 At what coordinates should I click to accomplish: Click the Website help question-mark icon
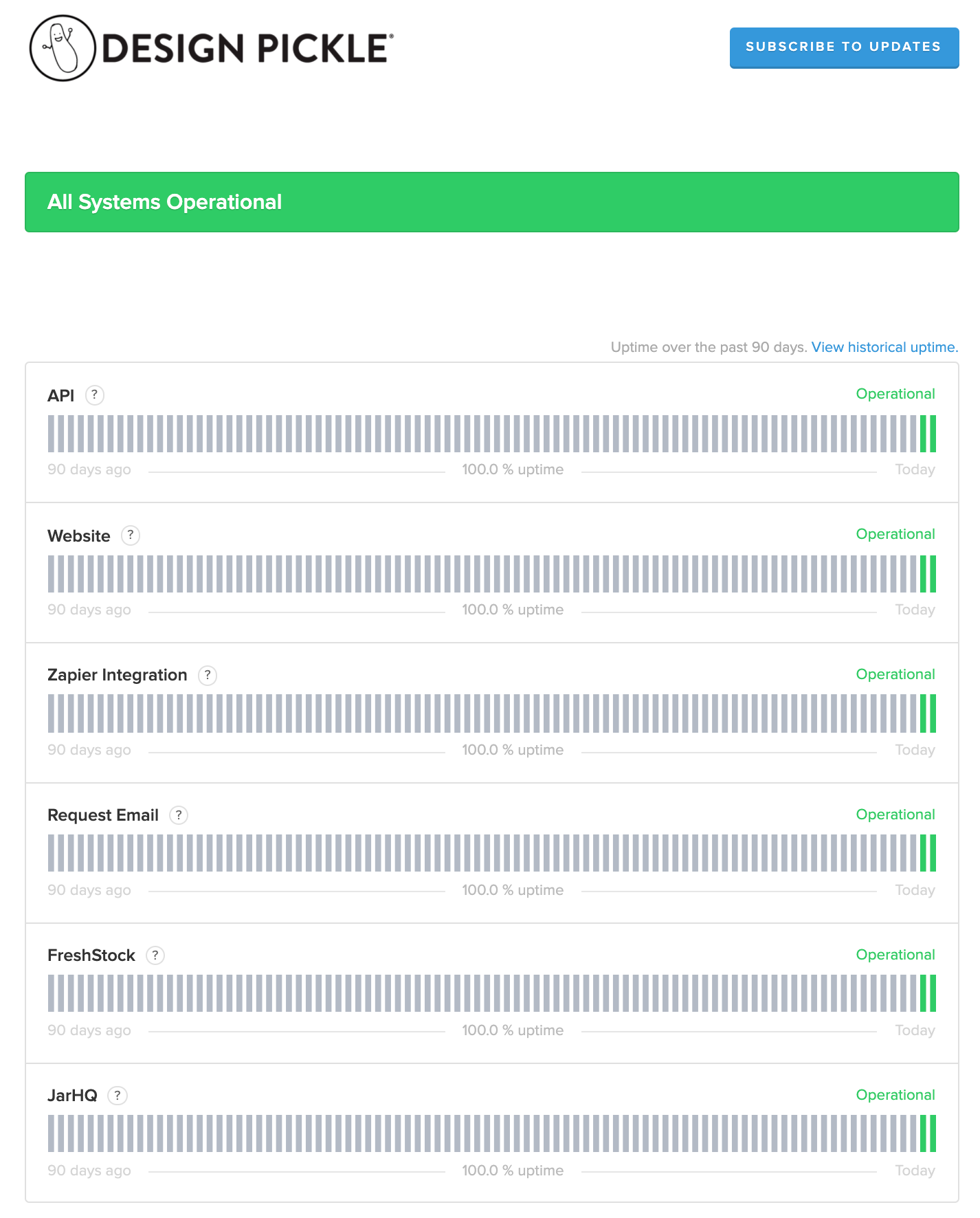click(x=131, y=535)
